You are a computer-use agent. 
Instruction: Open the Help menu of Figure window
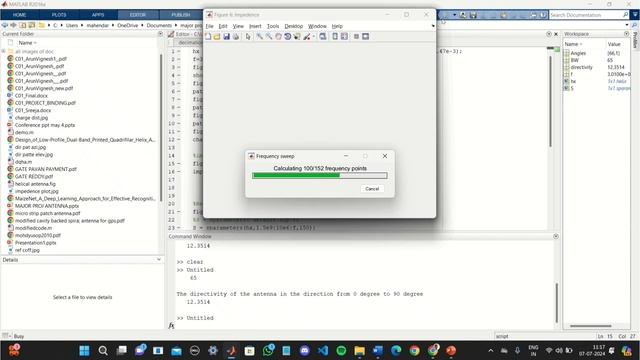[x=337, y=26]
